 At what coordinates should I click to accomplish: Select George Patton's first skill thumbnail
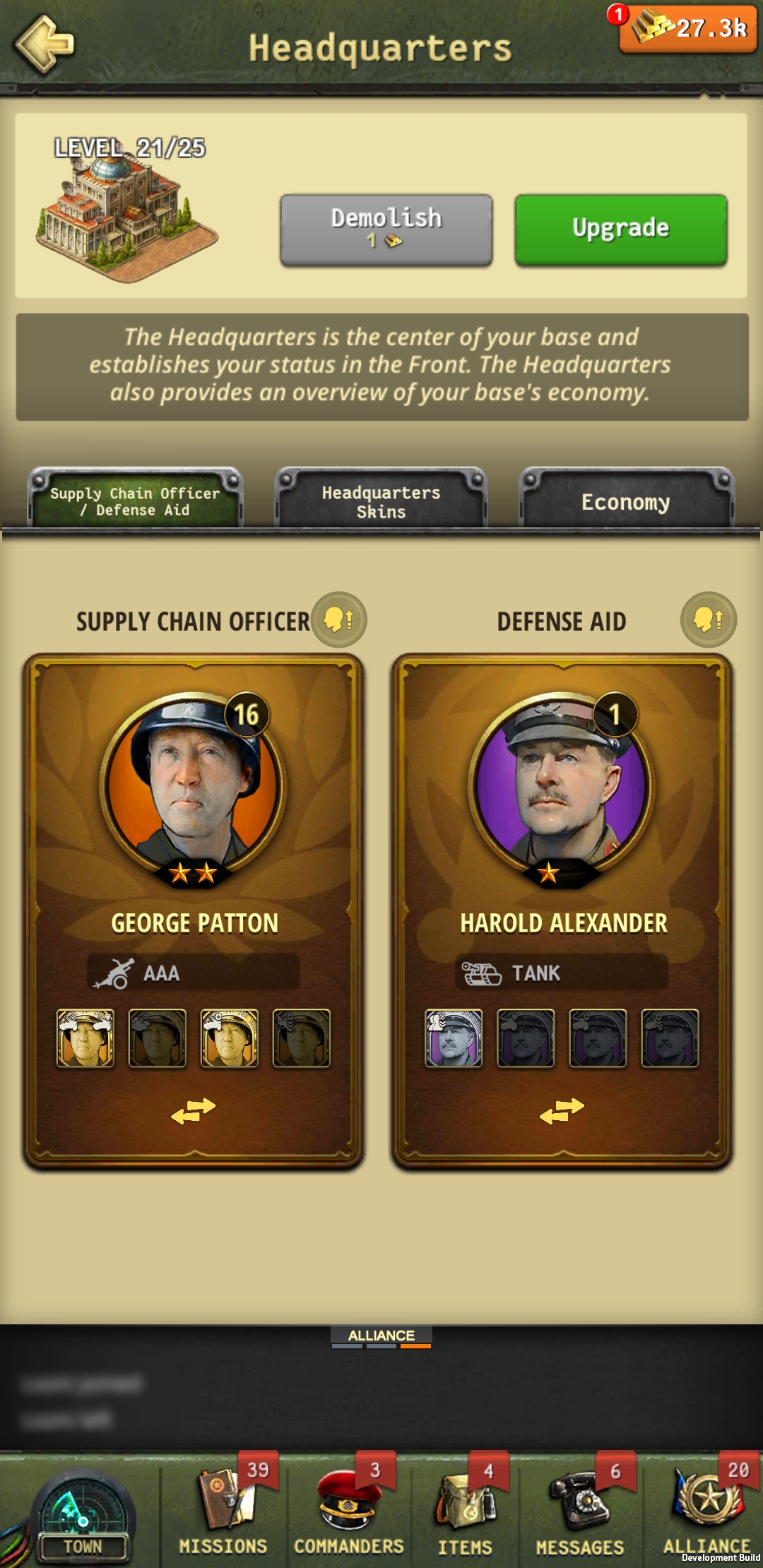tap(85, 1038)
